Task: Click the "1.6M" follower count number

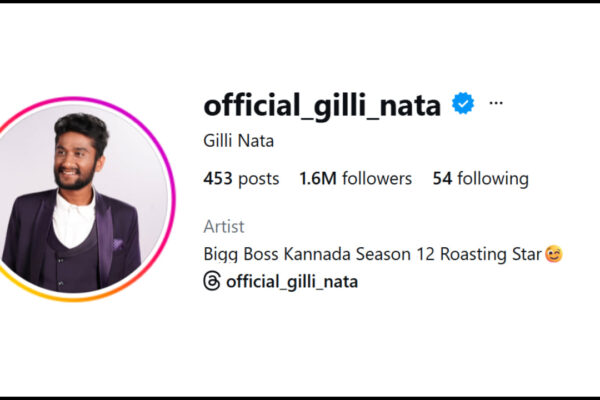Action: [317, 179]
